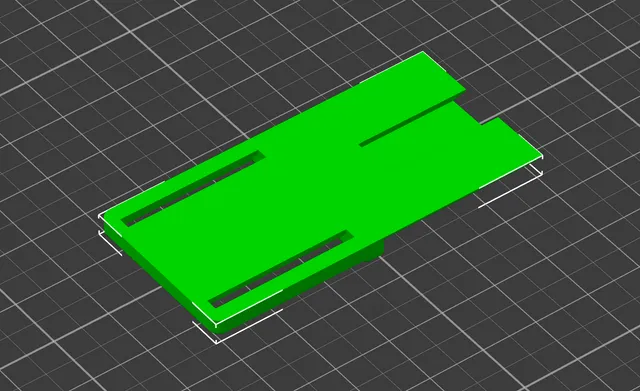Image resolution: width=640 pixels, height=391 pixels.
Task: Click the model's left short side edge
Action: 159,271
